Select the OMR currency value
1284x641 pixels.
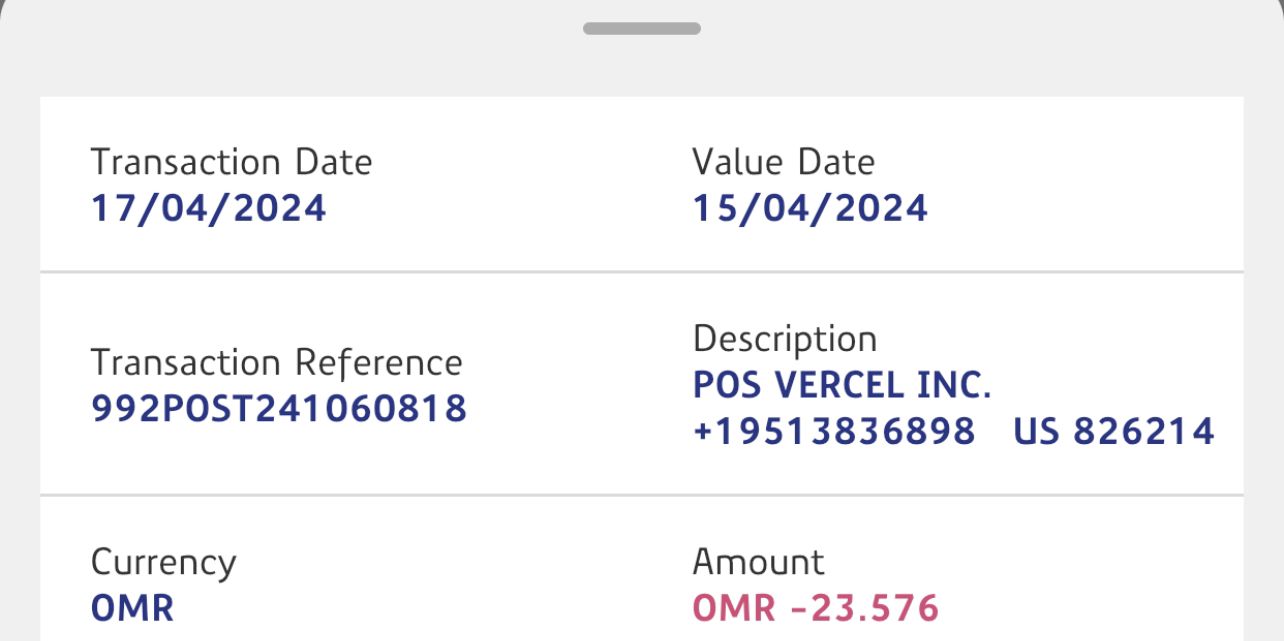coord(132,607)
